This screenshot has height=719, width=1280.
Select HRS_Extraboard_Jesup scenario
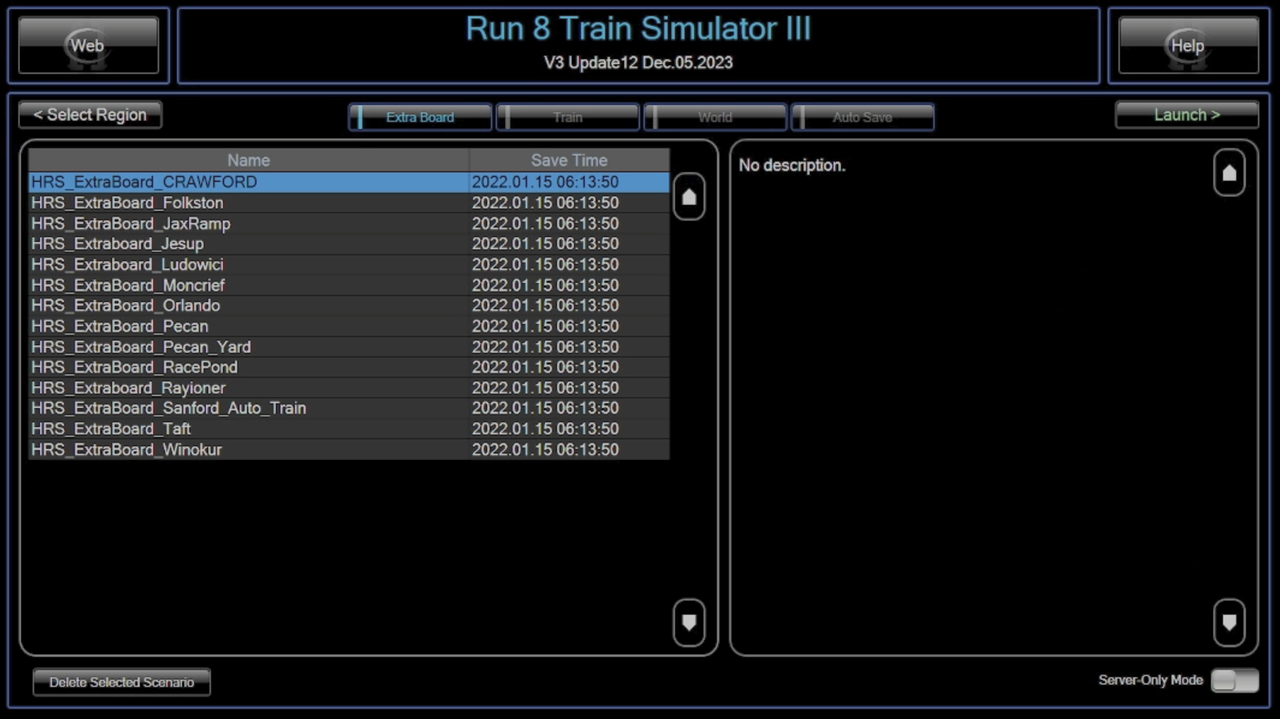click(x=349, y=244)
